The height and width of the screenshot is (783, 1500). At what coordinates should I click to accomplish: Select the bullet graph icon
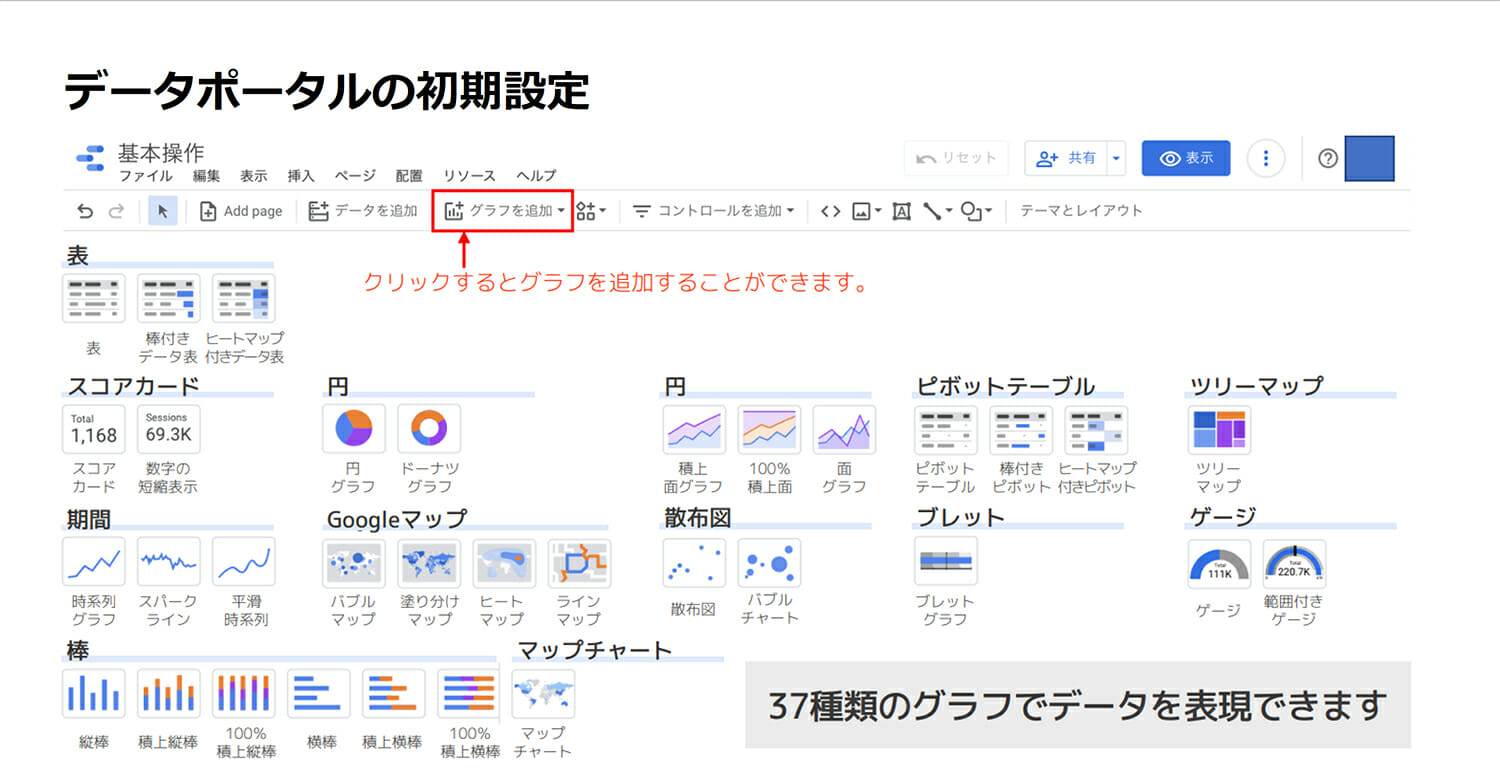[x=945, y=561]
